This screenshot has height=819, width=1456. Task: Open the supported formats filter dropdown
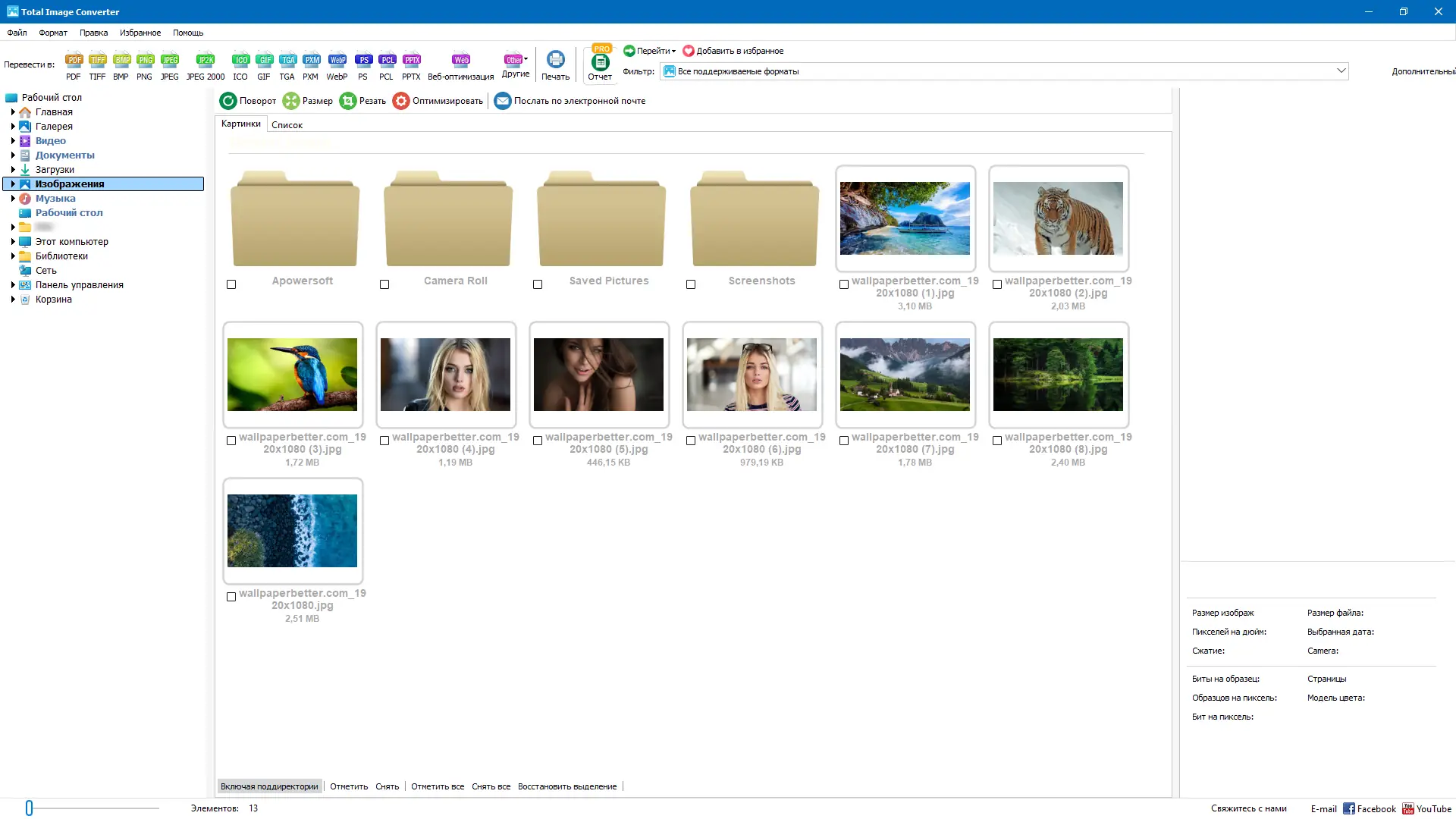pyautogui.click(x=1341, y=71)
